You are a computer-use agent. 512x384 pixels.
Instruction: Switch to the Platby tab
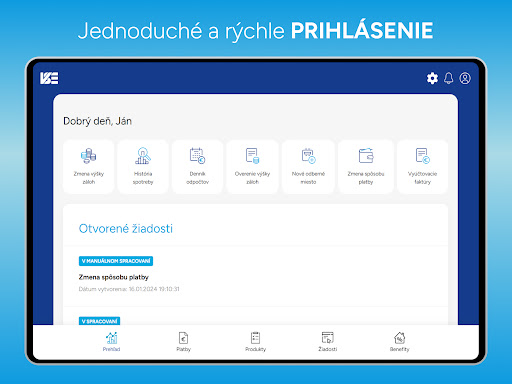(x=183, y=342)
